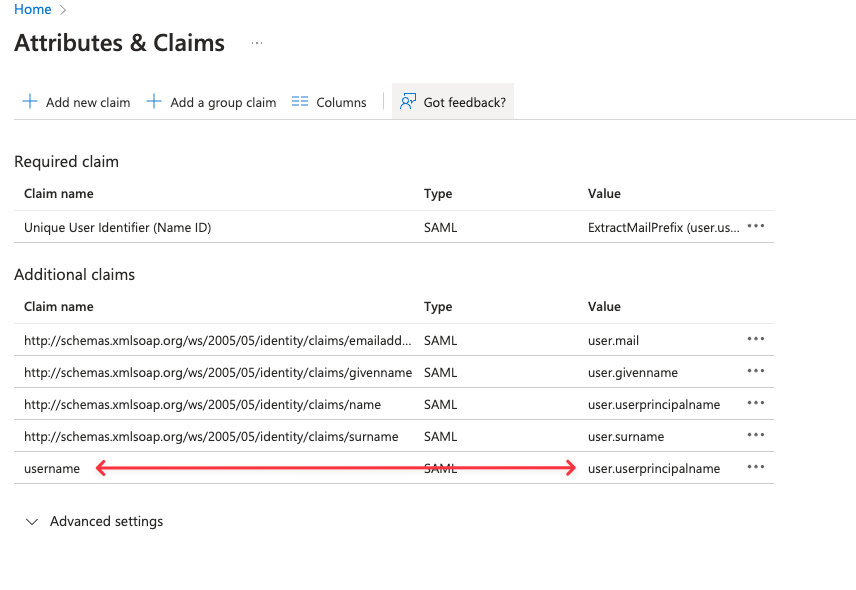The height and width of the screenshot is (590, 856).
Task: Go to the Home breadcrumb link
Action: pyautogui.click(x=33, y=10)
